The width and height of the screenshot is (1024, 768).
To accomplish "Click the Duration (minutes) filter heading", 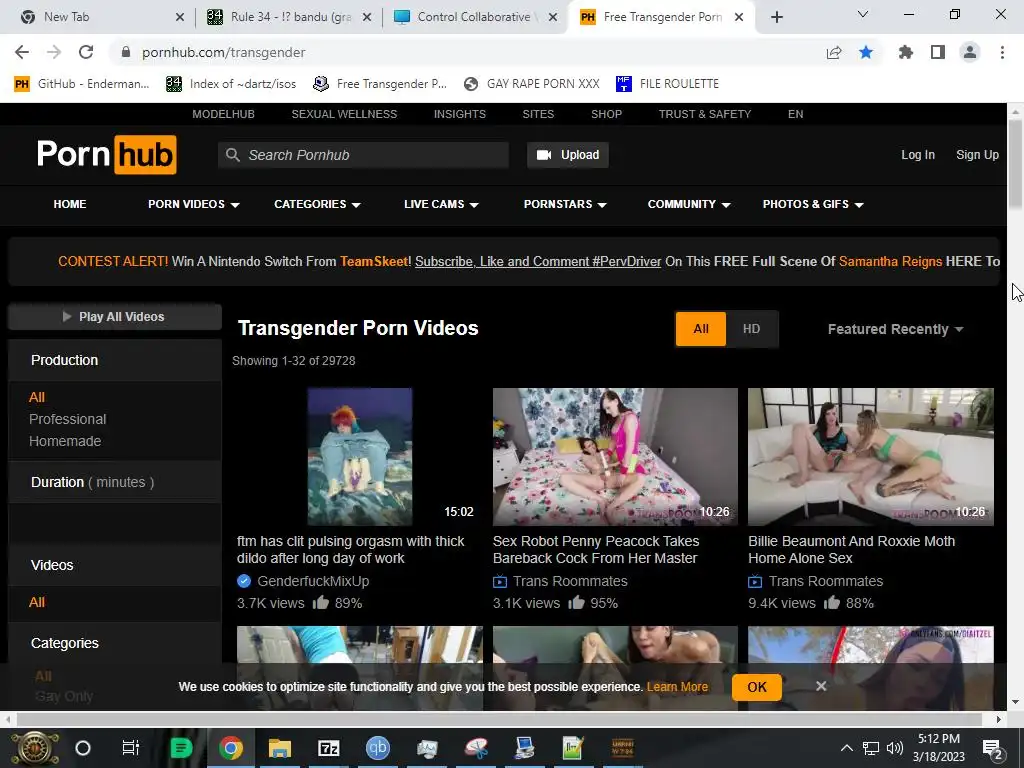I will (92, 482).
